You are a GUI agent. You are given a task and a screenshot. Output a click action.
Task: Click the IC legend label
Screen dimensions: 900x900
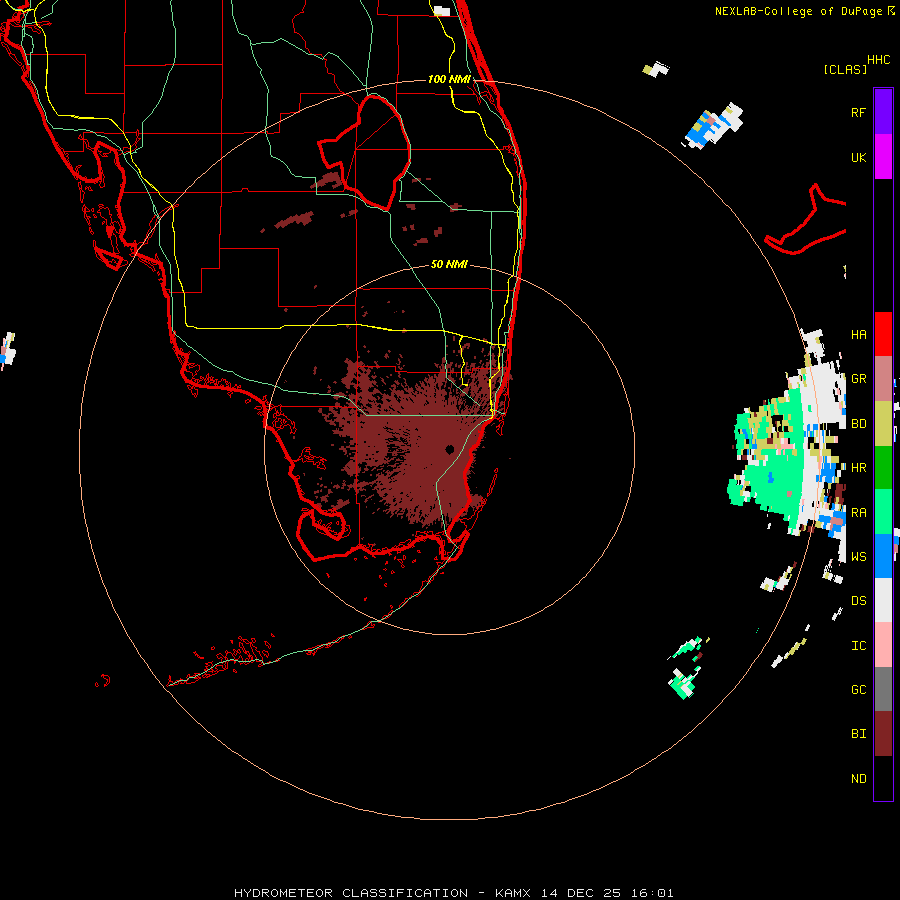pyautogui.click(x=858, y=645)
